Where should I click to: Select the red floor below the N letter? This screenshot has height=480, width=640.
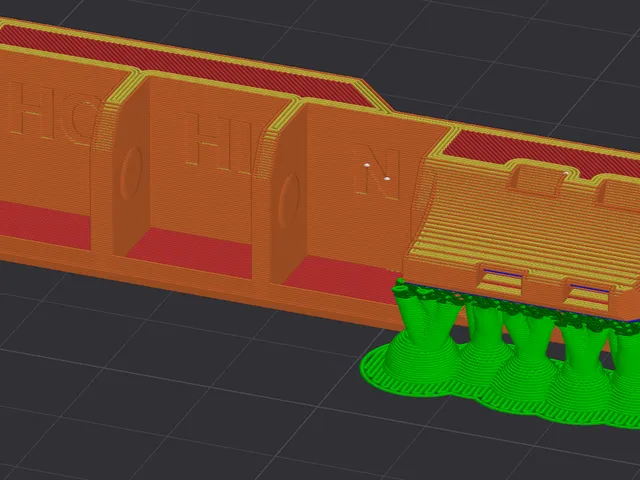345,278
